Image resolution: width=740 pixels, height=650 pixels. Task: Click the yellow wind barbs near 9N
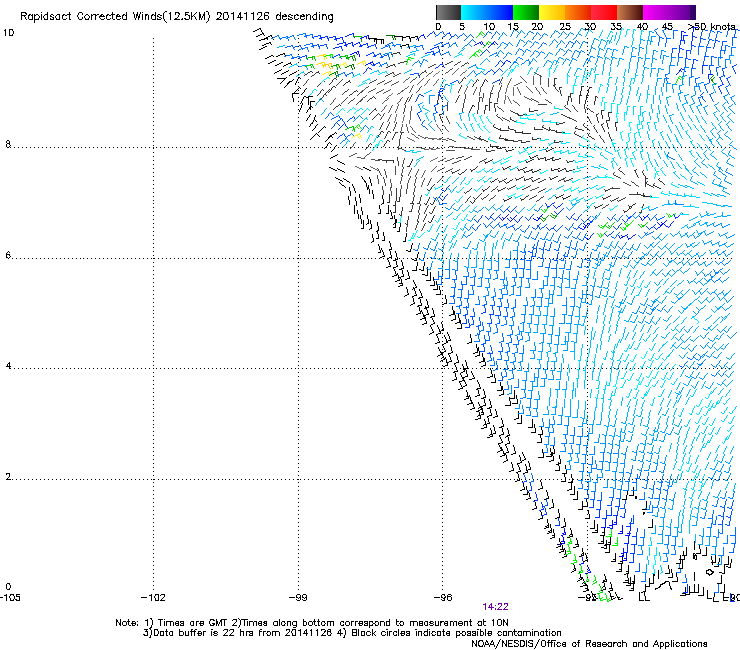coord(328,65)
